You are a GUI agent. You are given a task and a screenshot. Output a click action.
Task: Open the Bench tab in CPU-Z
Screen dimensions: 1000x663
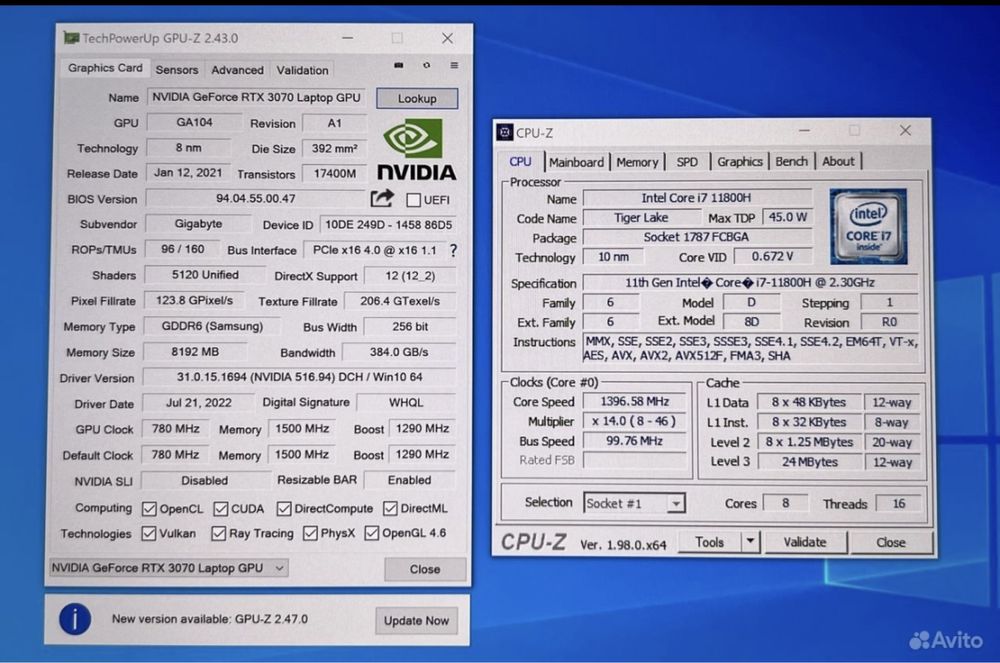click(791, 162)
